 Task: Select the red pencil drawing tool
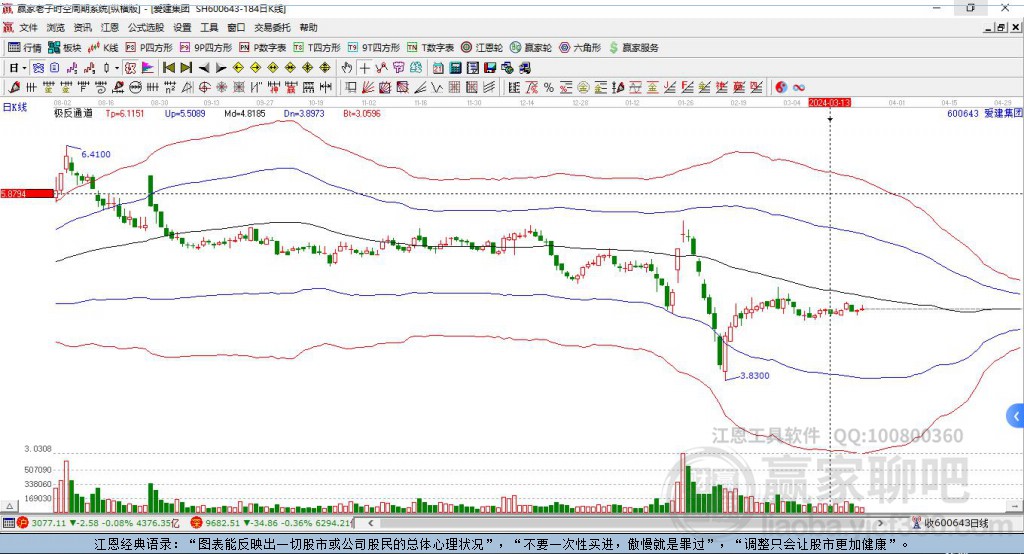coord(14,87)
